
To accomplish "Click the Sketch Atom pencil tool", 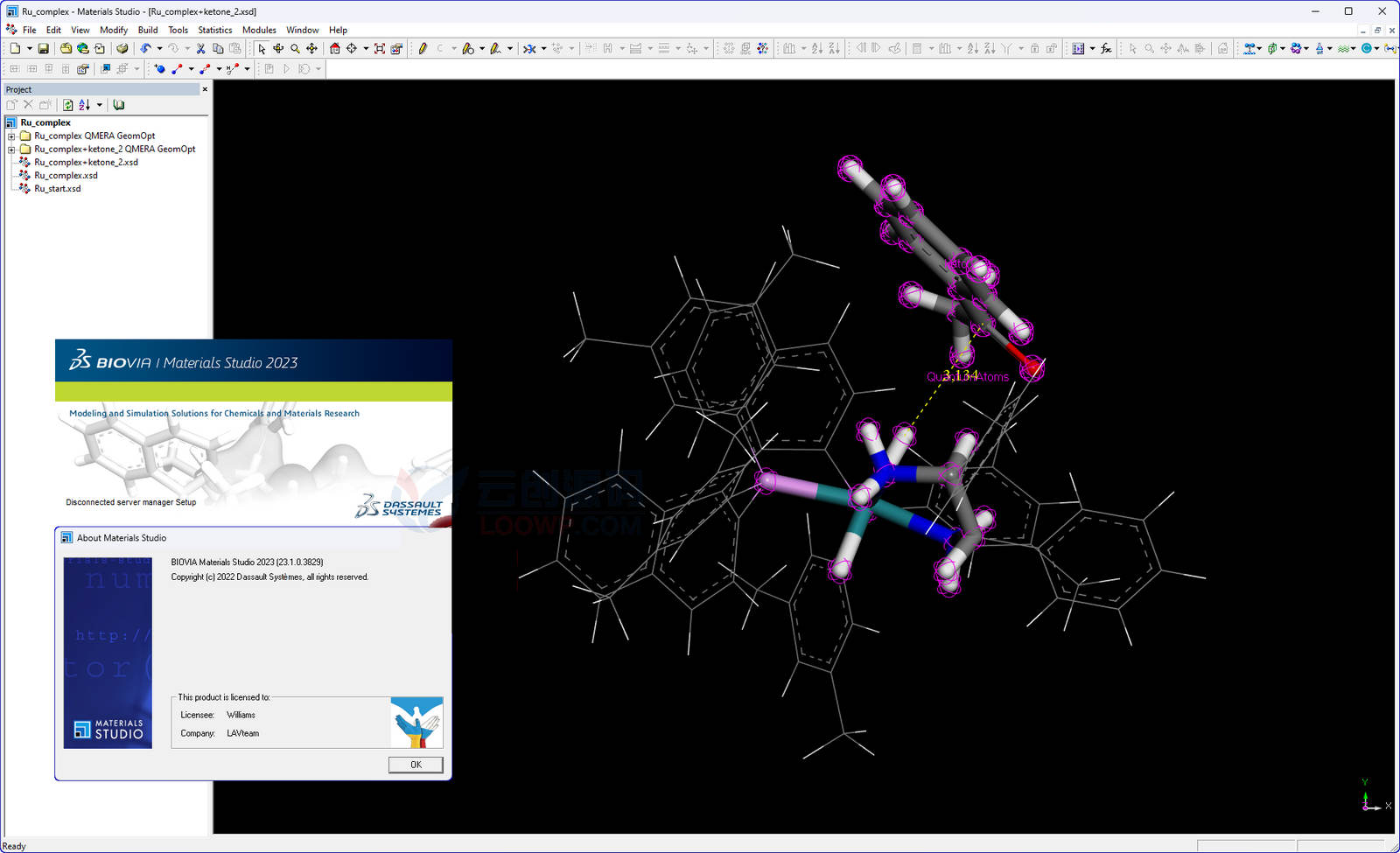I will click(x=423, y=49).
